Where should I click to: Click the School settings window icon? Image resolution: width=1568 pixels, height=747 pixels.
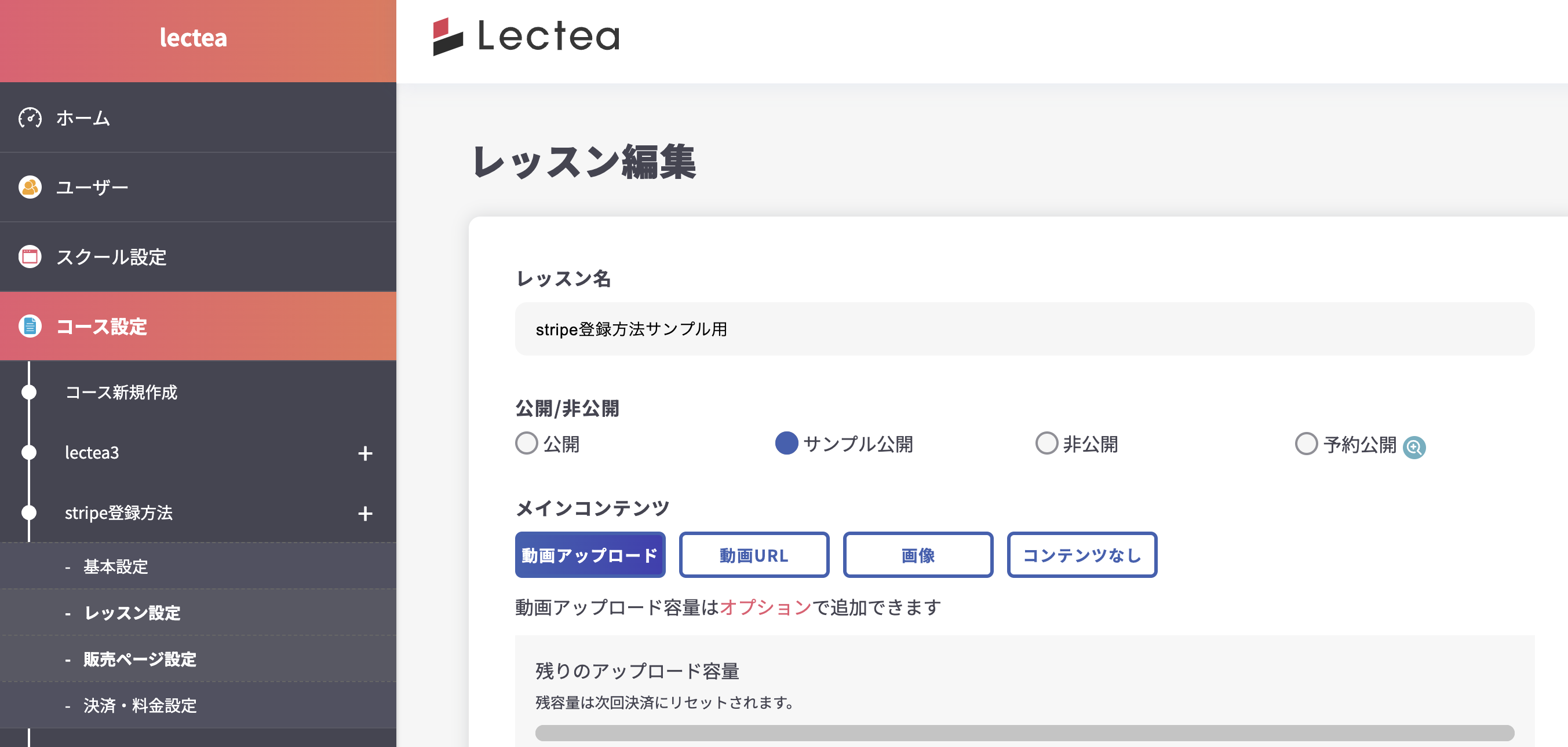pyautogui.click(x=30, y=257)
